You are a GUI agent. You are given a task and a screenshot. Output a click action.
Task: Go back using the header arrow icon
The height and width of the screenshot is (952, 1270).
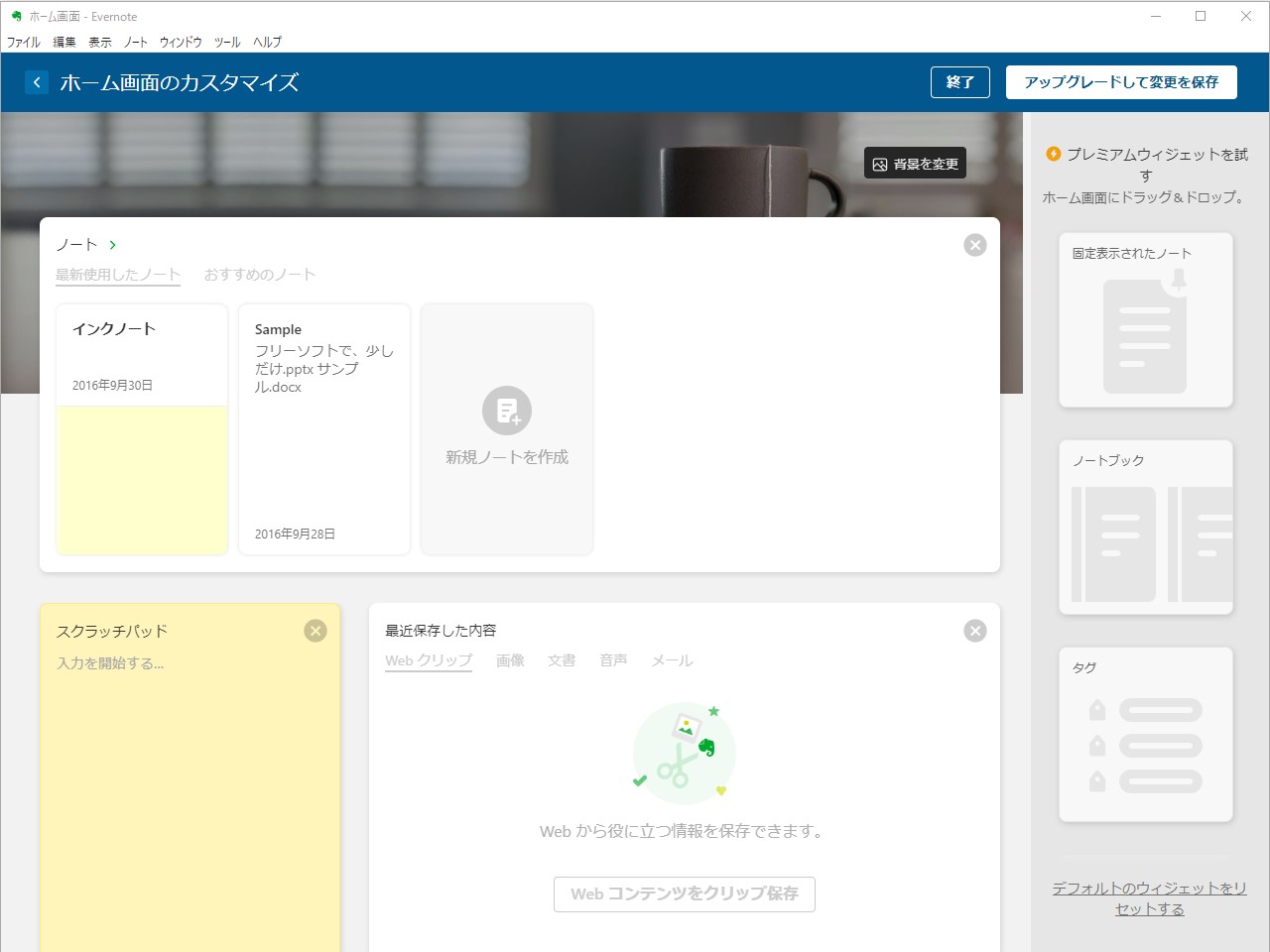pyautogui.click(x=37, y=82)
